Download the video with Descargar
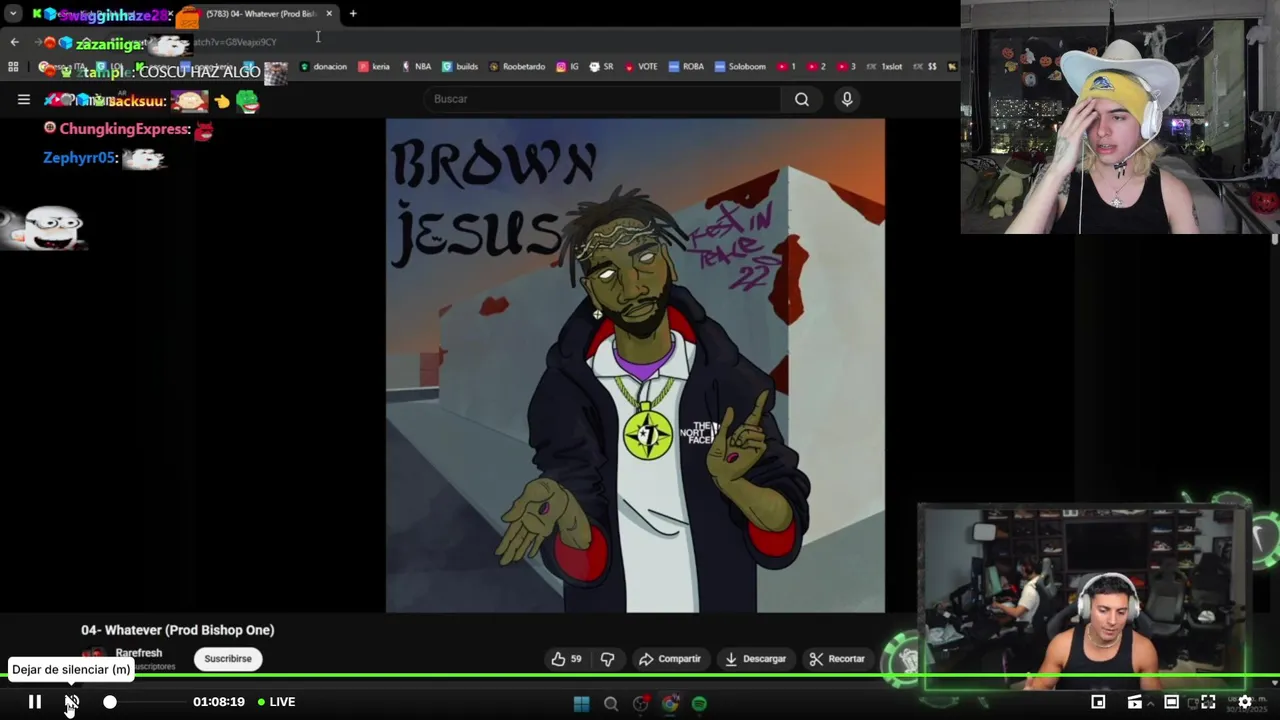This screenshot has width=1280, height=720. 756,659
